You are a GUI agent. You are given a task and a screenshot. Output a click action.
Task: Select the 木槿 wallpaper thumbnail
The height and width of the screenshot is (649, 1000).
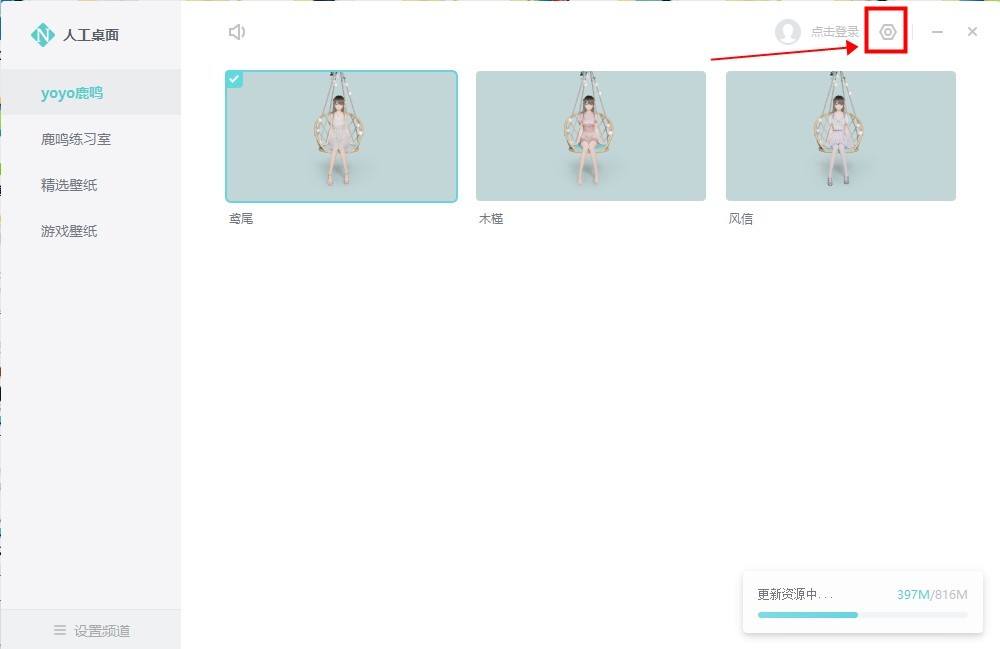pyautogui.click(x=591, y=136)
